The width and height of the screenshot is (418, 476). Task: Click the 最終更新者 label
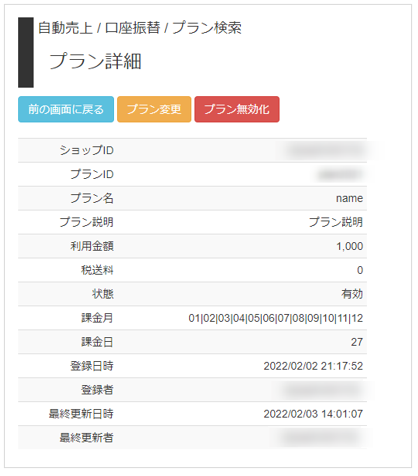pos(87,438)
